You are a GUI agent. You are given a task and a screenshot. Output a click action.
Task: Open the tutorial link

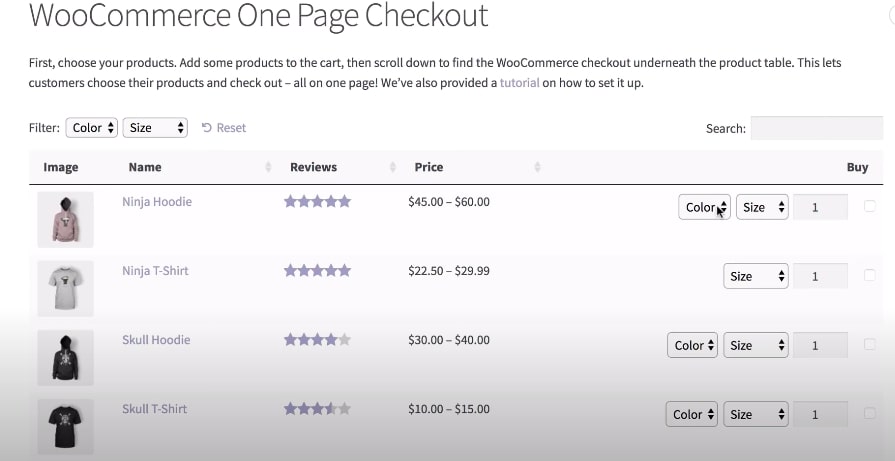(x=519, y=83)
